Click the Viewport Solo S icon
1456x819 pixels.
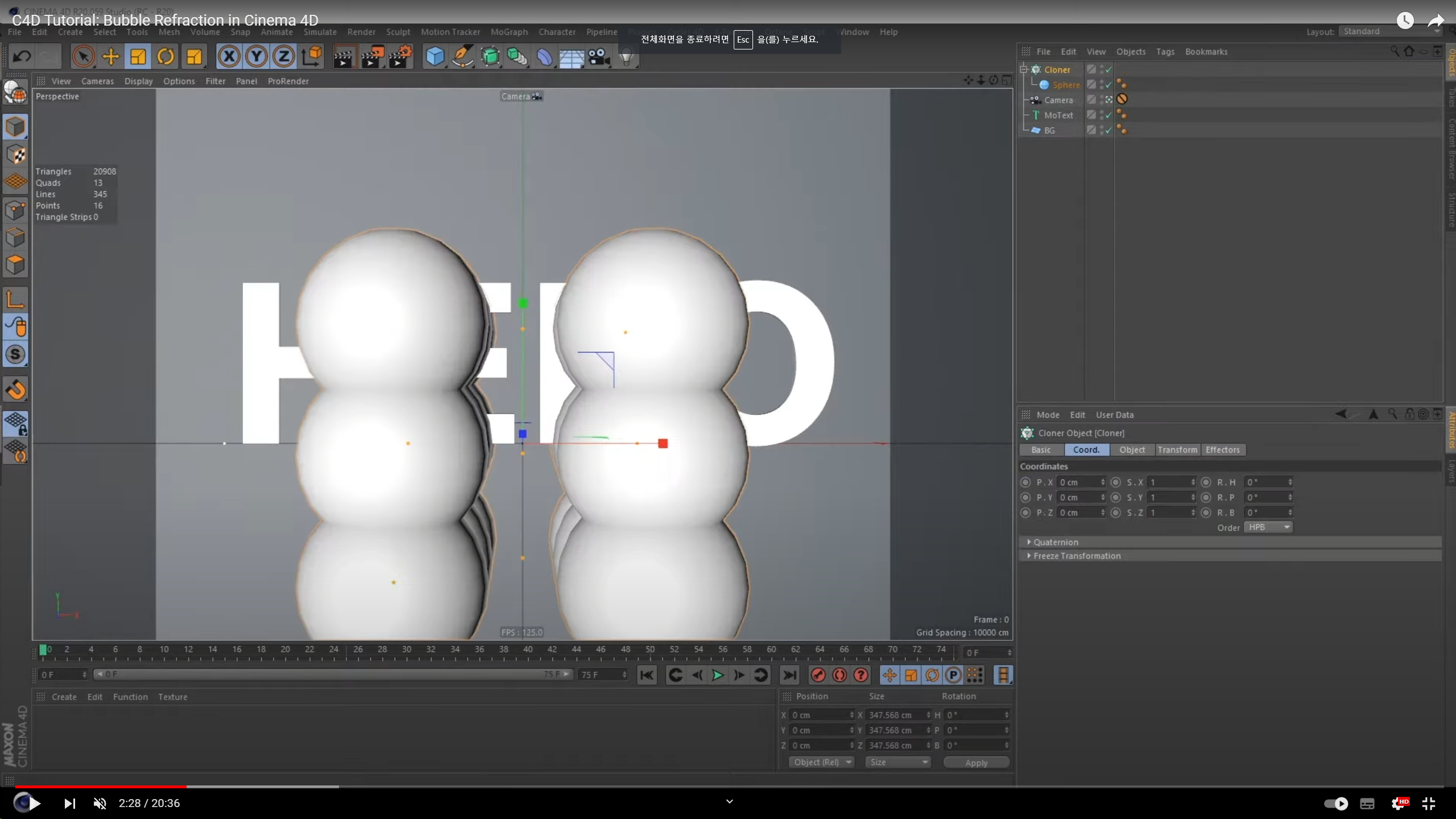click(15, 354)
